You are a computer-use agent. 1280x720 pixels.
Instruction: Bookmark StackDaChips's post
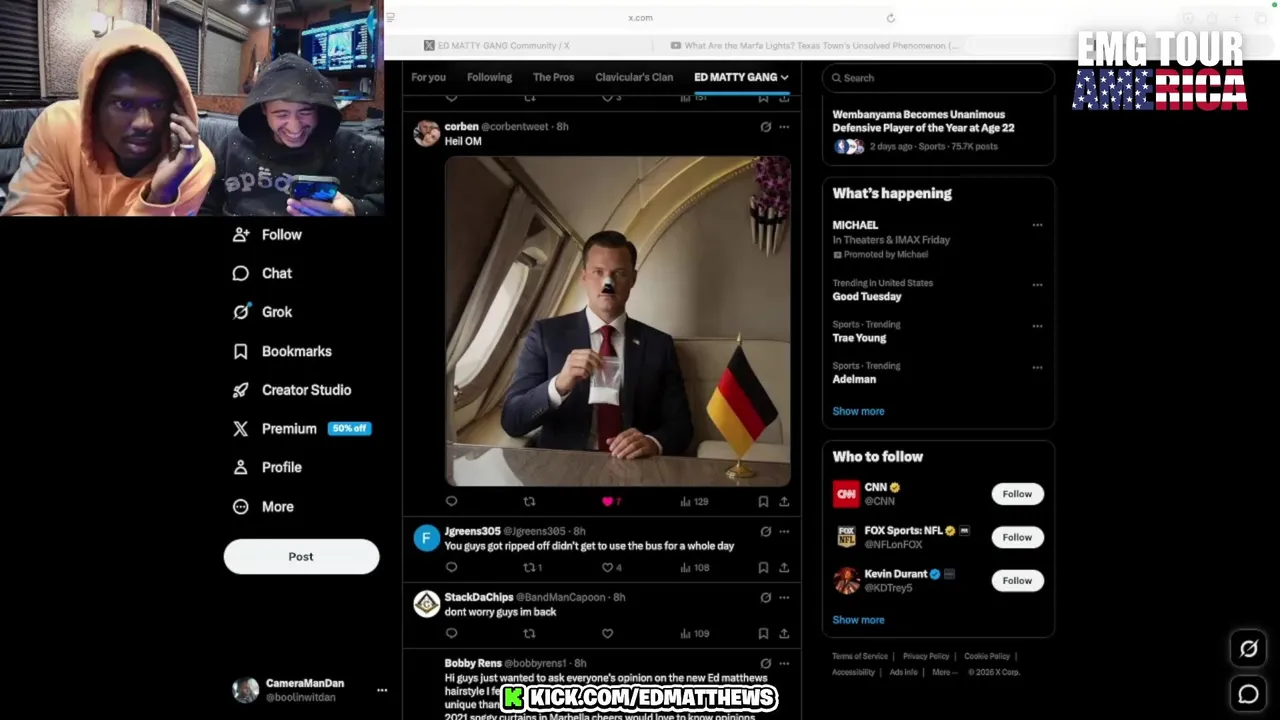point(763,633)
